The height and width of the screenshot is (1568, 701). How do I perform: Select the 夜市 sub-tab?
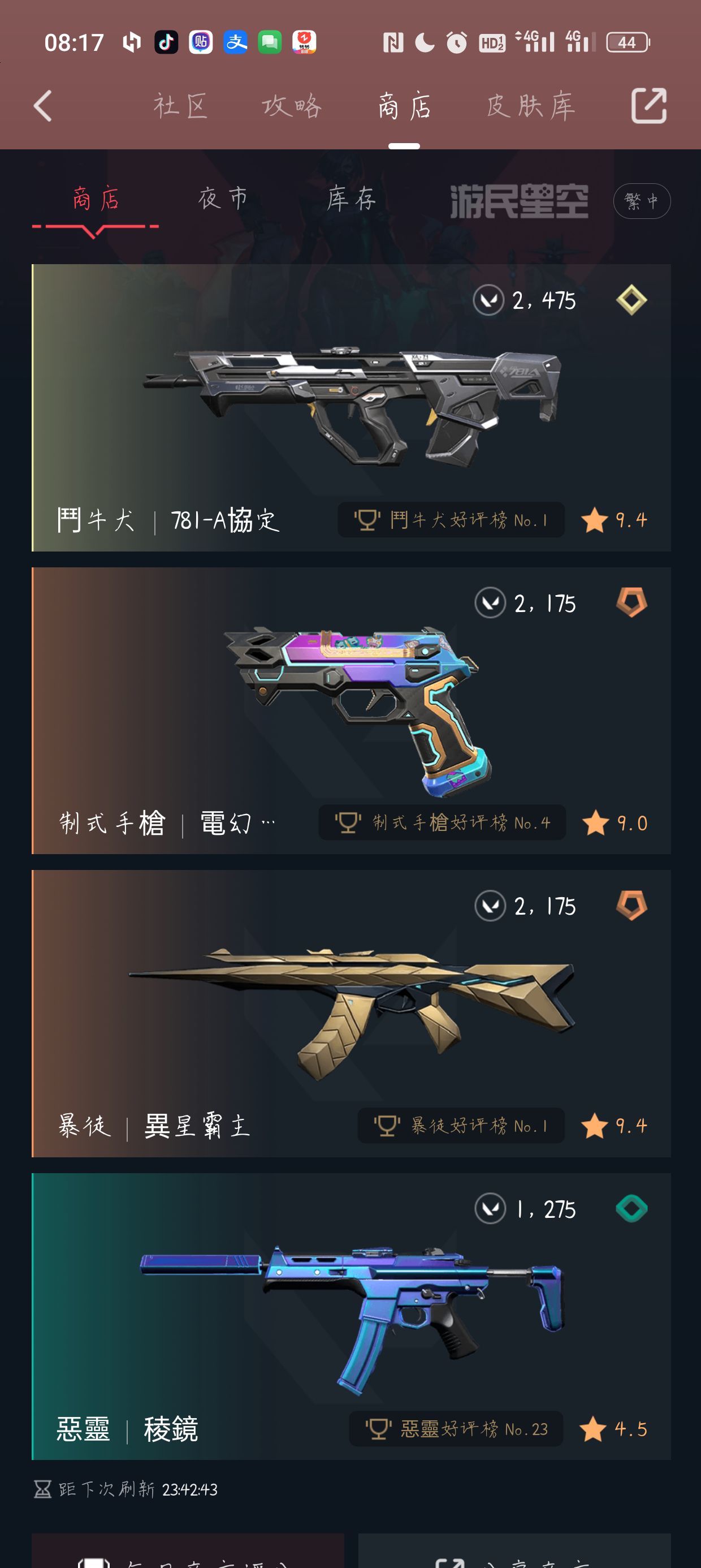pos(223,199)
